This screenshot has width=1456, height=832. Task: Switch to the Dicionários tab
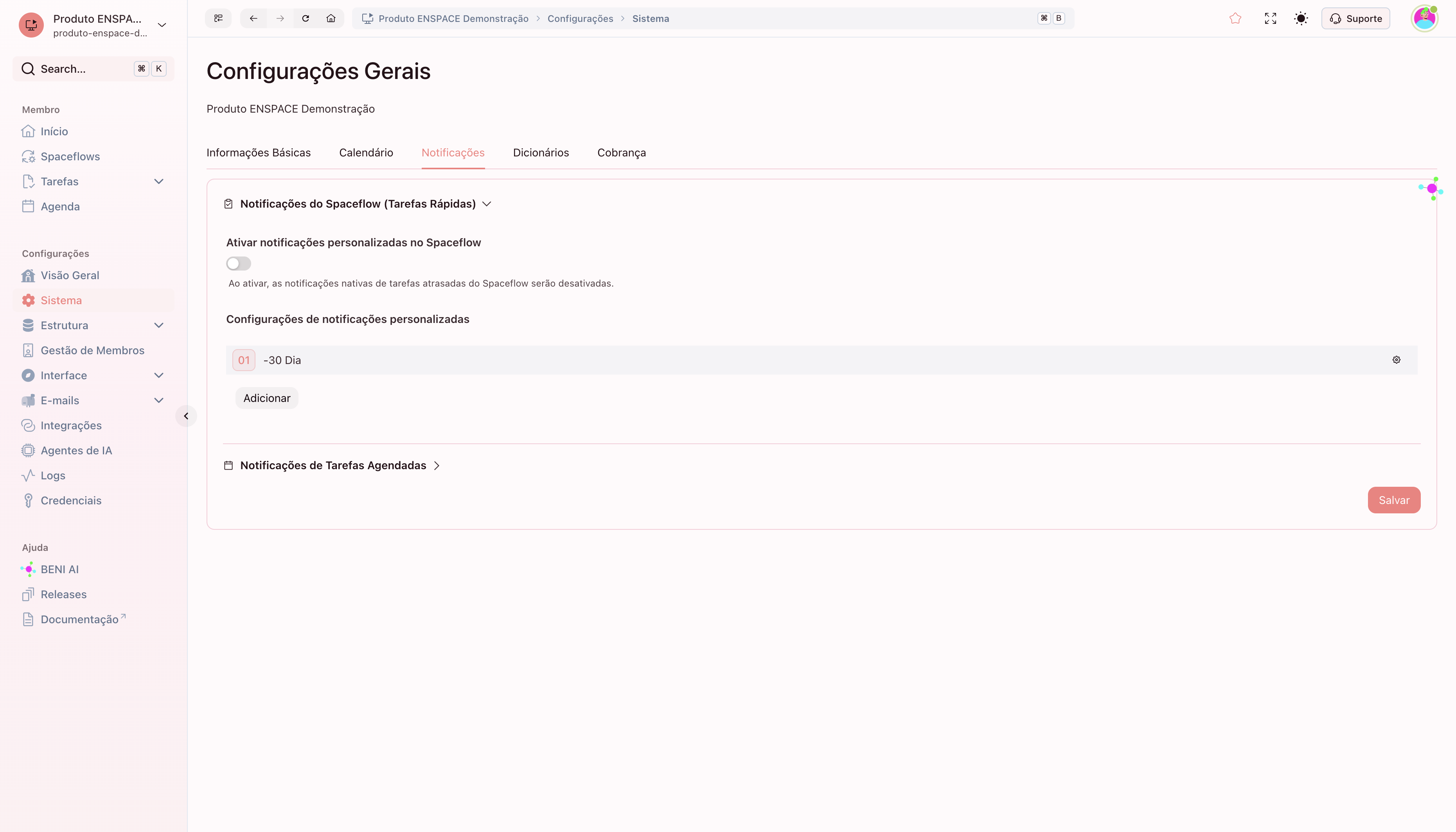(x=541, y=152)
